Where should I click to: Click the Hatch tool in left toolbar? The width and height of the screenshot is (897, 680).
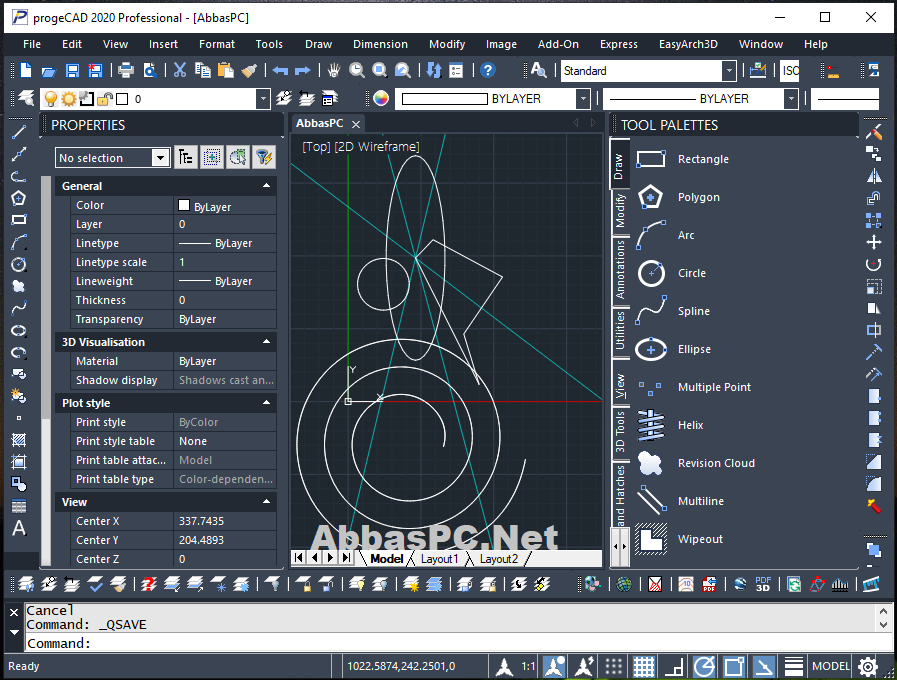tap(19, 440)
